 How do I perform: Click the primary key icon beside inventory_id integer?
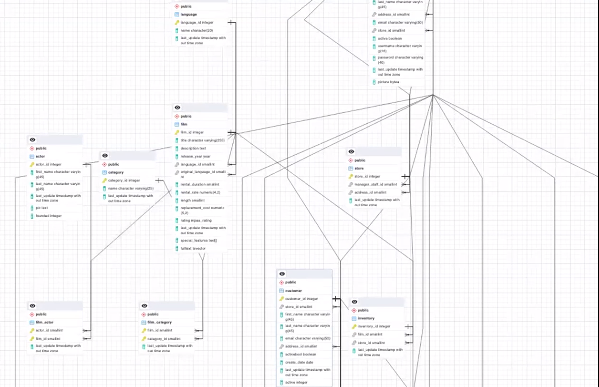354,327
